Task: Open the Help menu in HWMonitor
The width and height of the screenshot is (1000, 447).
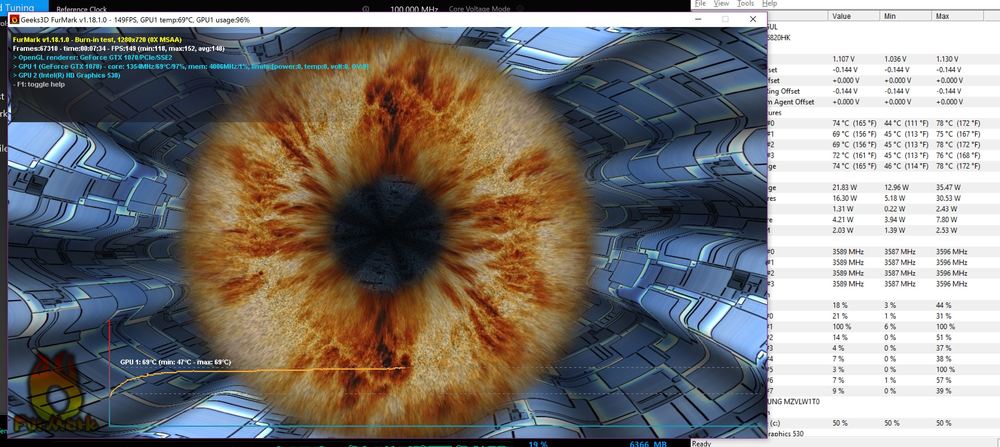Action: coord(769,4)
